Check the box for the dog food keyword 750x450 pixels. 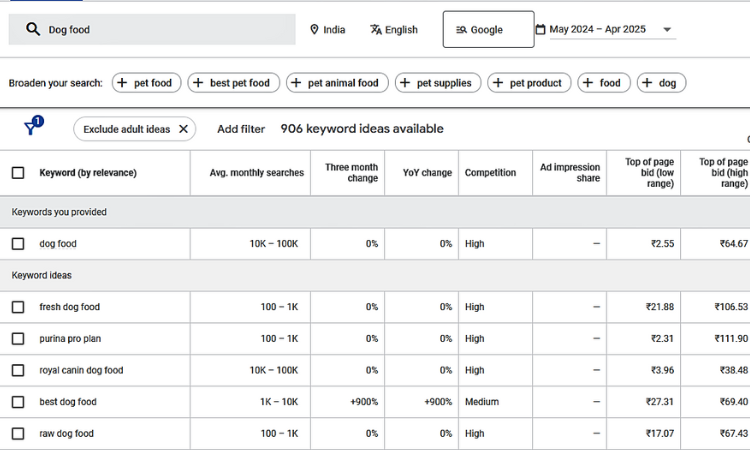pos(18,244)
